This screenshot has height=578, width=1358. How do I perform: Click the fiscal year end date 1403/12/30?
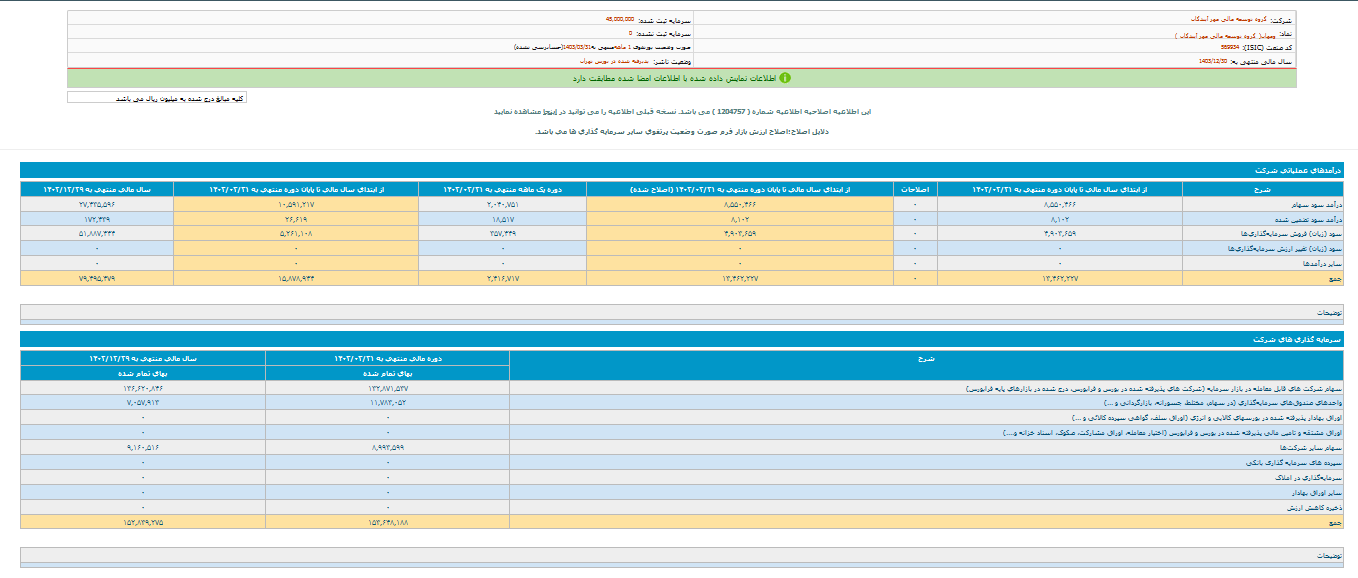click(1214, 61)
